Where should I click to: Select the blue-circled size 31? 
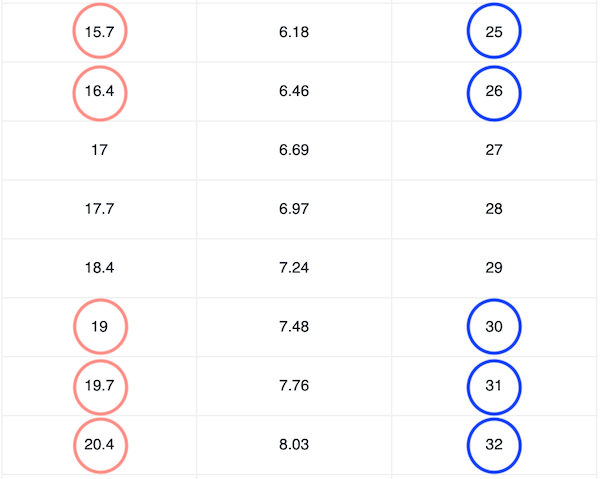pyautogui.click(x=494, y=386)
